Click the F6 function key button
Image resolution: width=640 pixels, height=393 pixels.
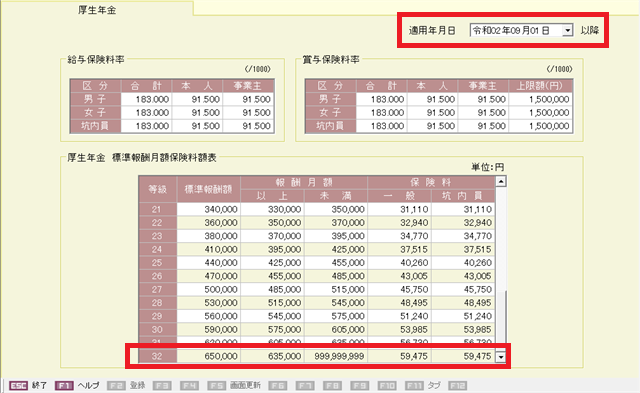278,386
